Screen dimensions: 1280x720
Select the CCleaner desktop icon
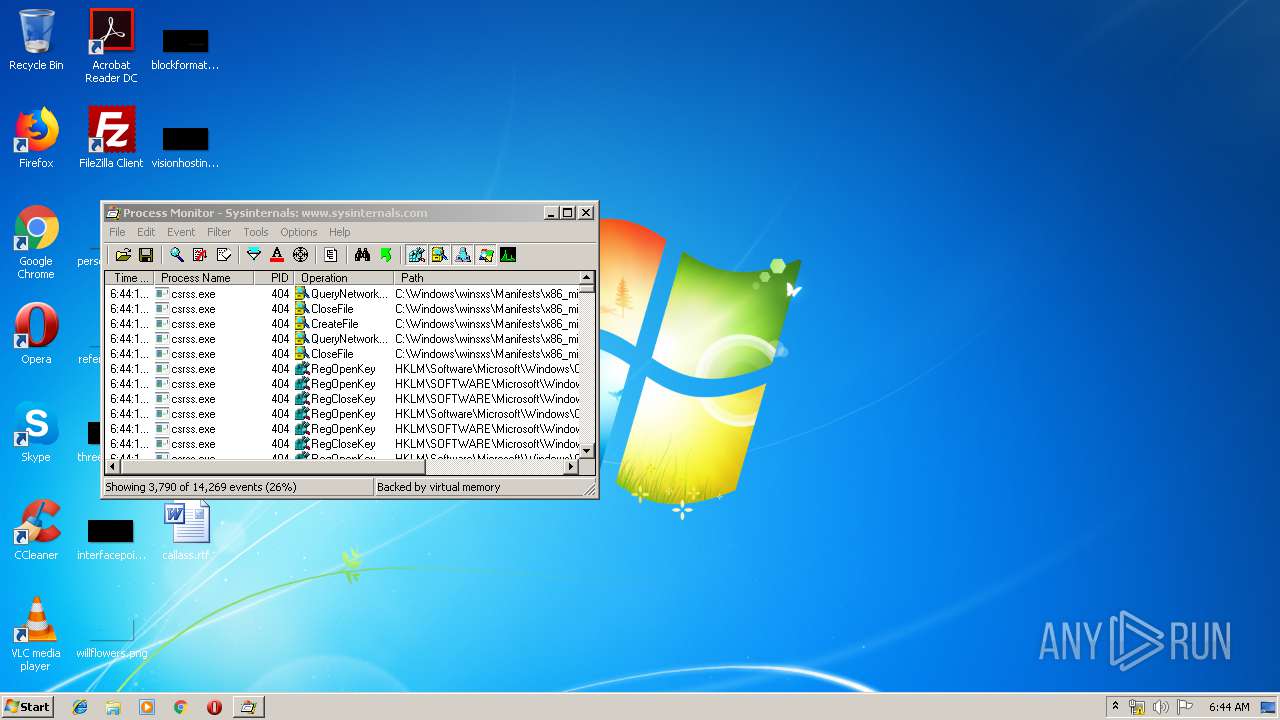(36, 531)
